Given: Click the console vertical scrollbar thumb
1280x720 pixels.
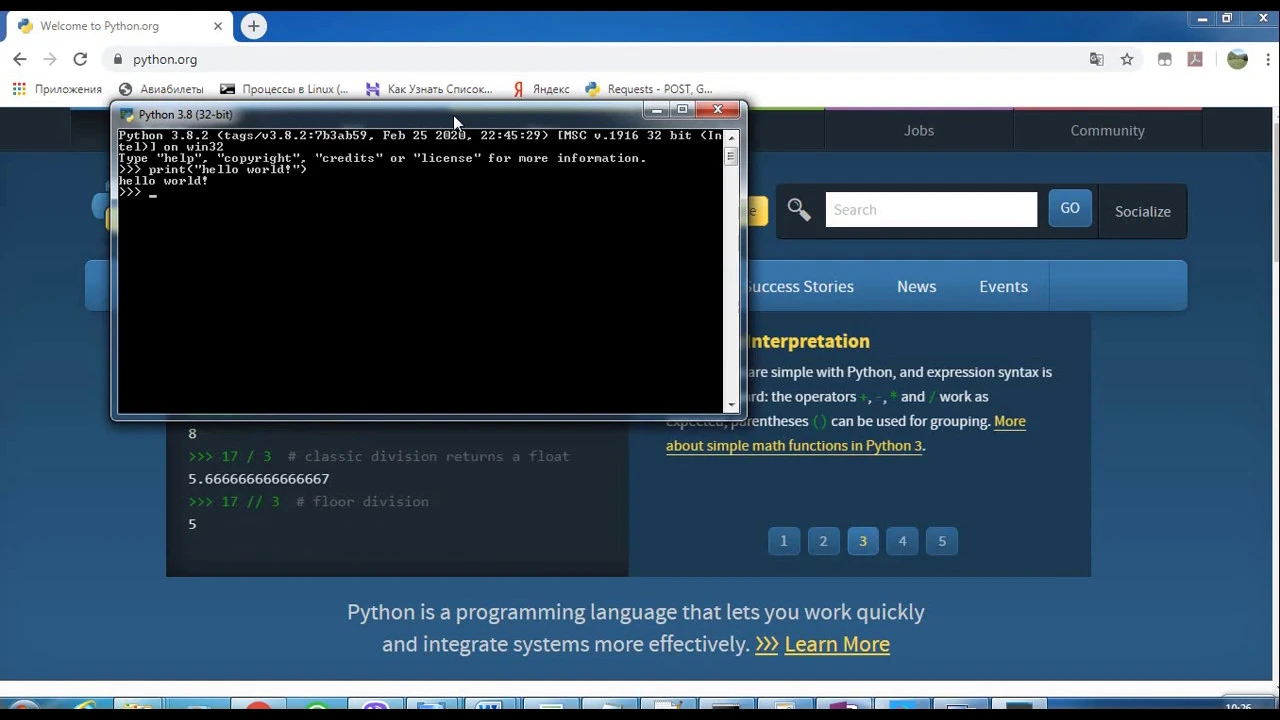Looking at the screenshot, I should [731, 156].
